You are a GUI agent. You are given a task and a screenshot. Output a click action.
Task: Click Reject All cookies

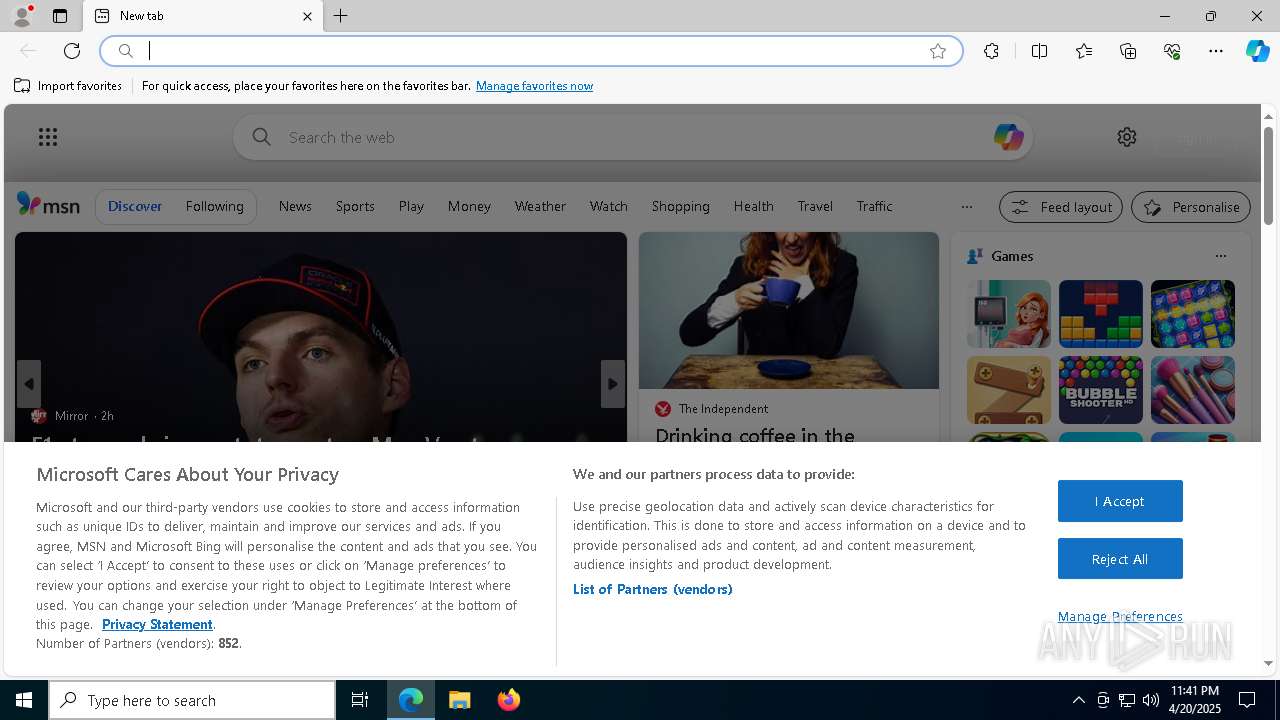pyautogui.click(x=1120, y=559)
